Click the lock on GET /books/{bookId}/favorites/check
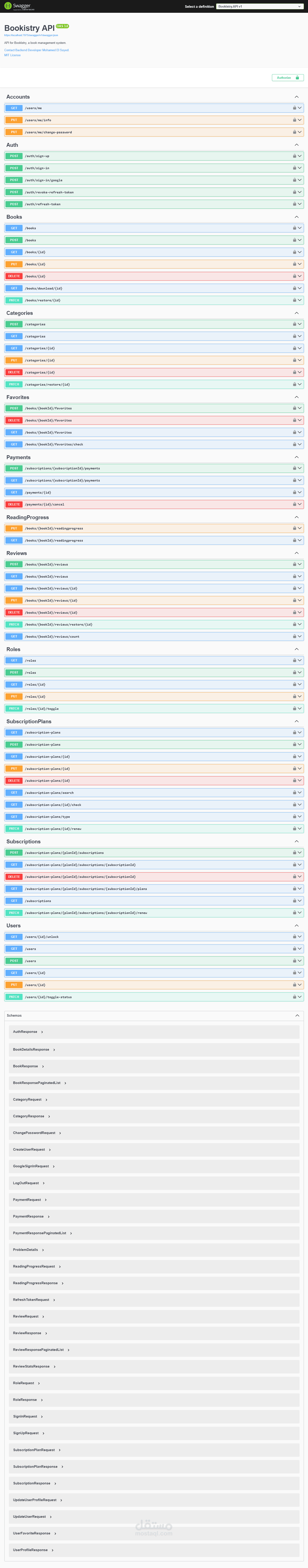Image resolution: width=308 pixels, height=1568 pixels. click(x=294, y=444)
